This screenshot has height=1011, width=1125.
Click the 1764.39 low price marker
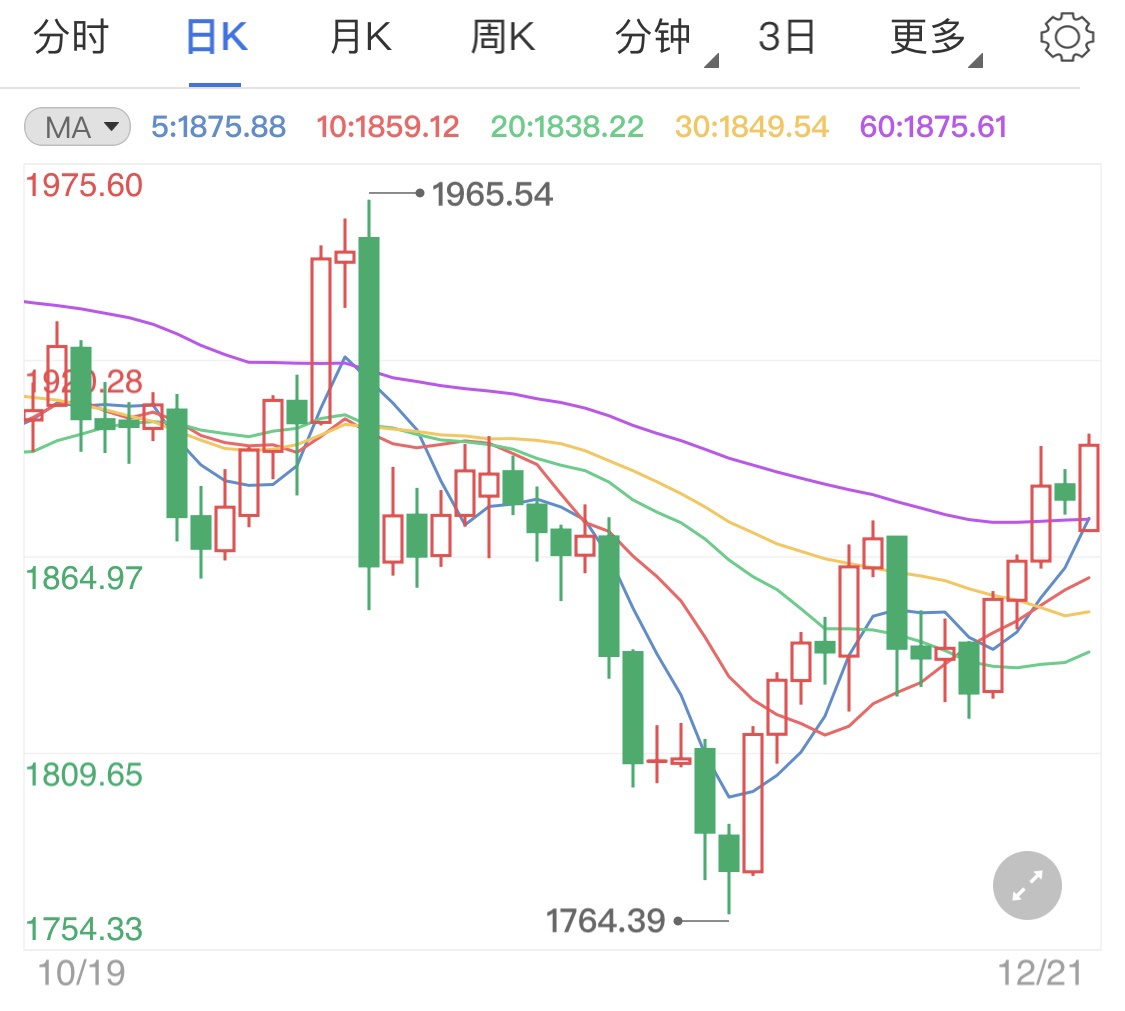(x=605, y=920)
